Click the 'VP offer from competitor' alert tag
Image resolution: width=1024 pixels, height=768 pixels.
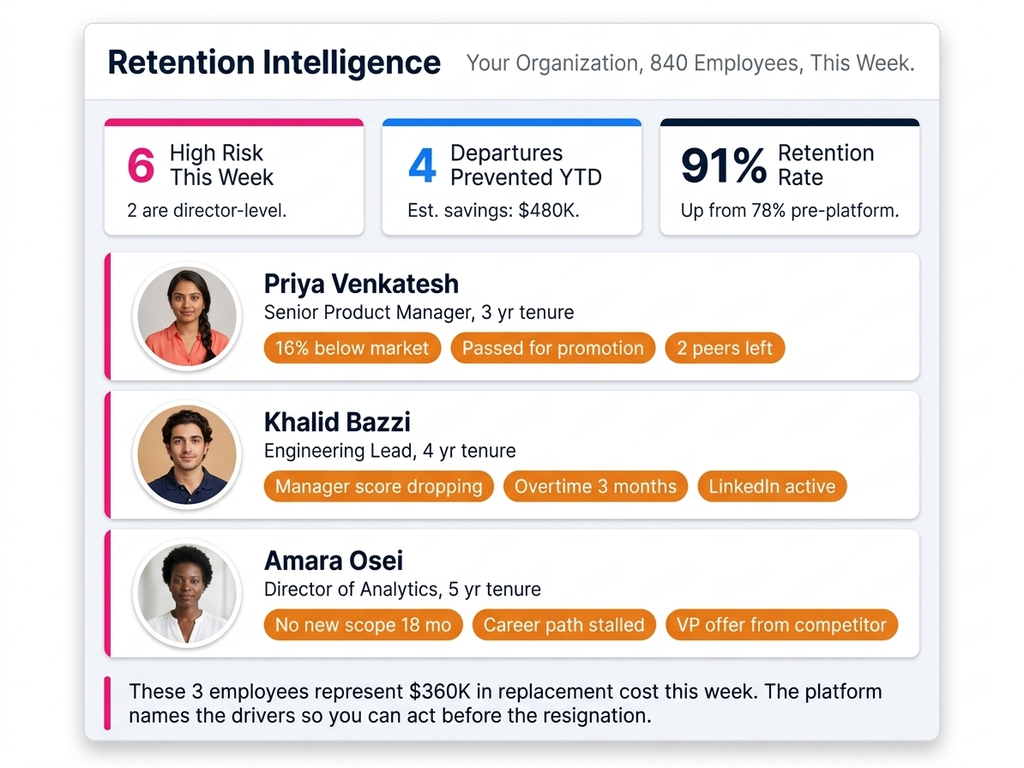(782, 624)
